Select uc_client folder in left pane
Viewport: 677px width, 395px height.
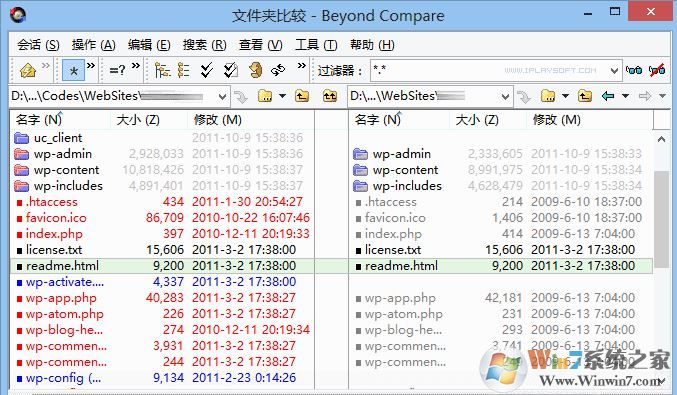(x=58, y=138)
